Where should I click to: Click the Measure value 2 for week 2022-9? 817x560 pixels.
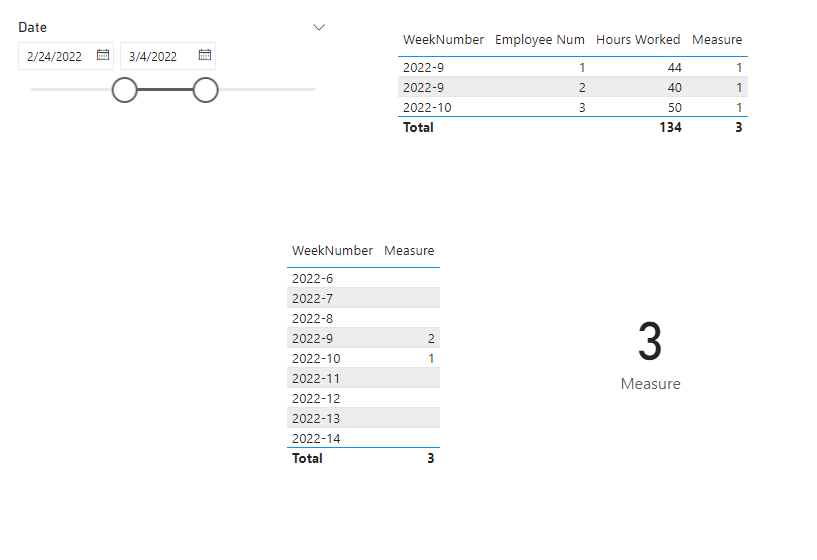431,339
